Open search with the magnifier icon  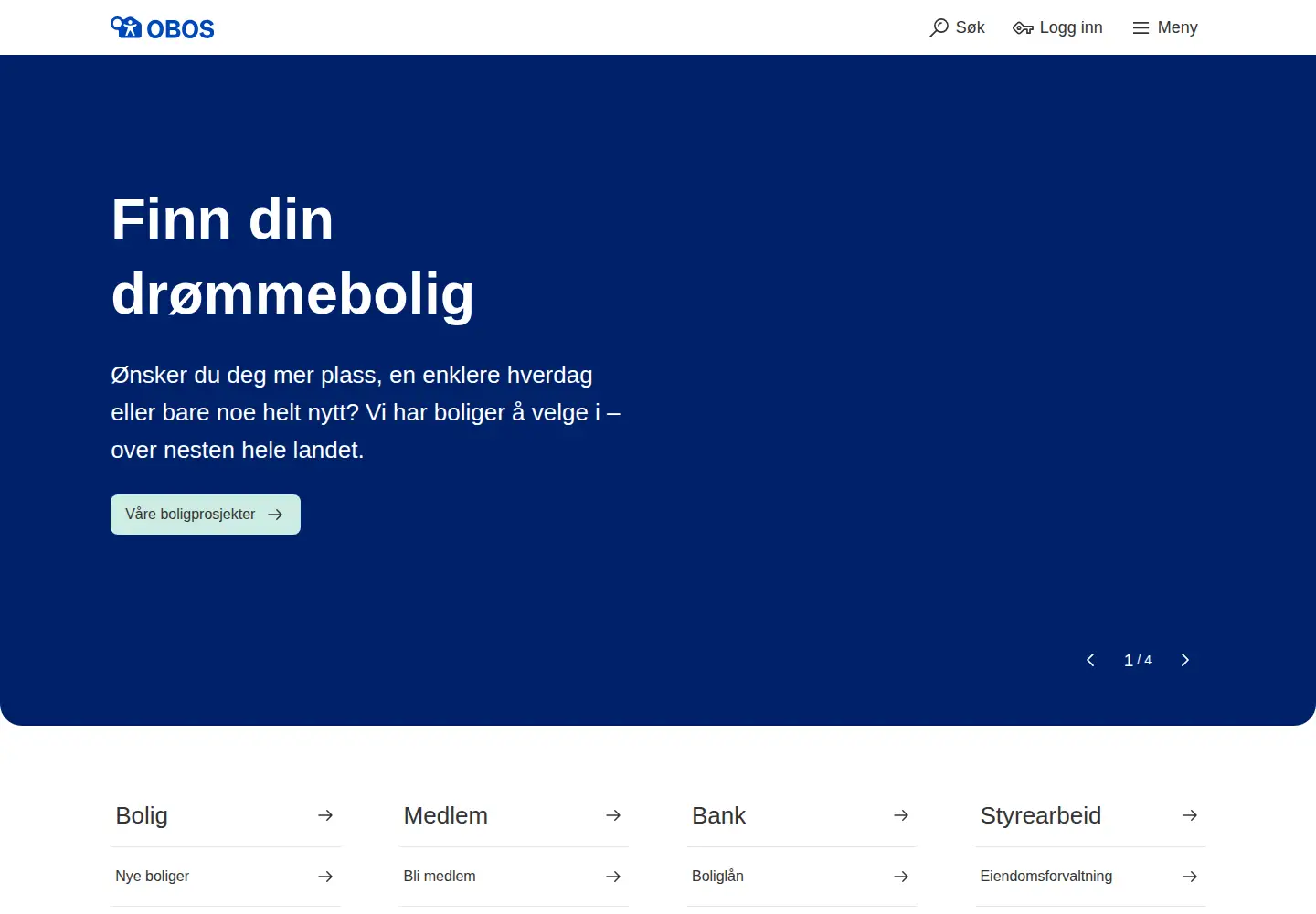(939, 28)
